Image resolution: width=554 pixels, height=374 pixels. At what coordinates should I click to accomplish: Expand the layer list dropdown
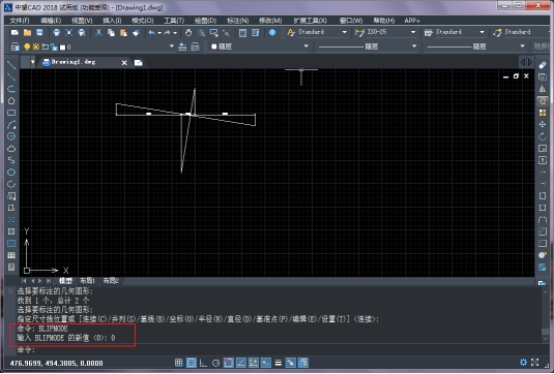(x=171, y=46)
